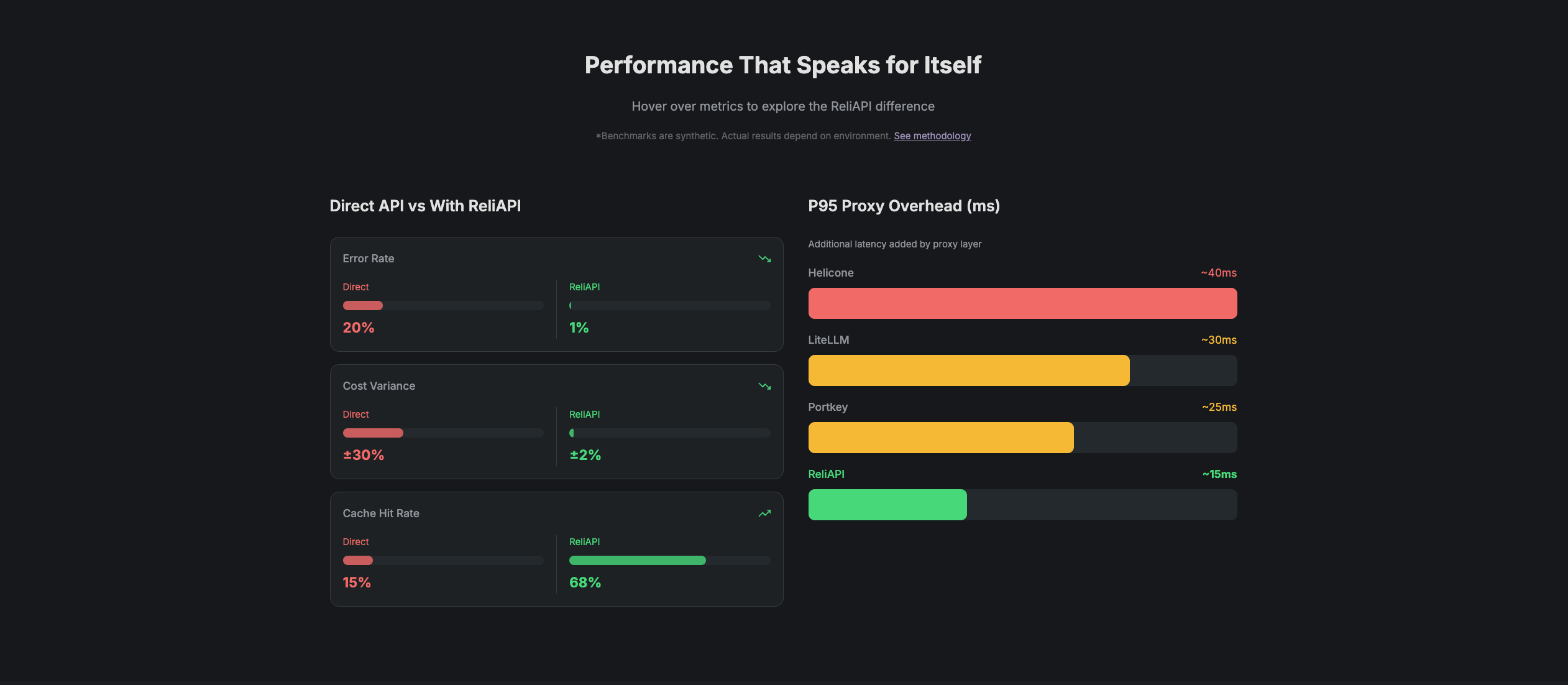Click the ReliAPI bar under Cost Variance
The width and height of the screenshot is (1568, 685).
pos(572,433)
